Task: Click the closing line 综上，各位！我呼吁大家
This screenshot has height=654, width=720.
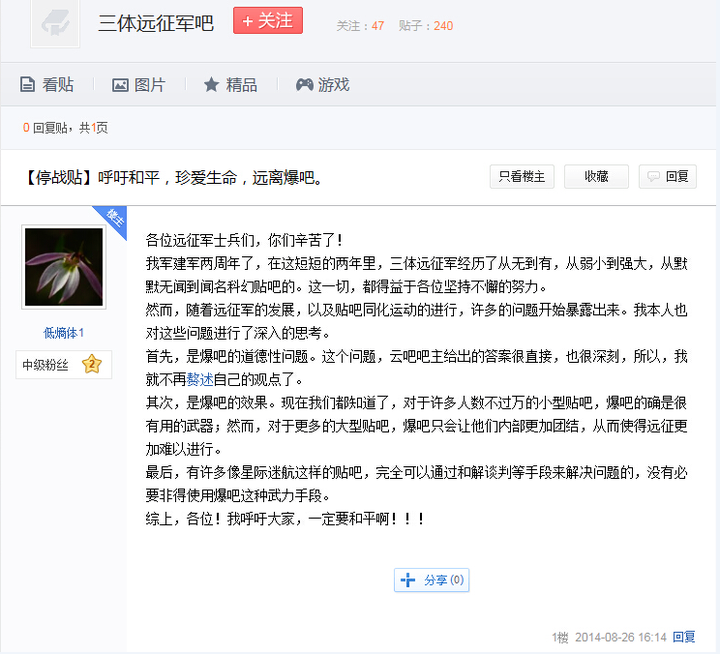Action: click(285, 519)
